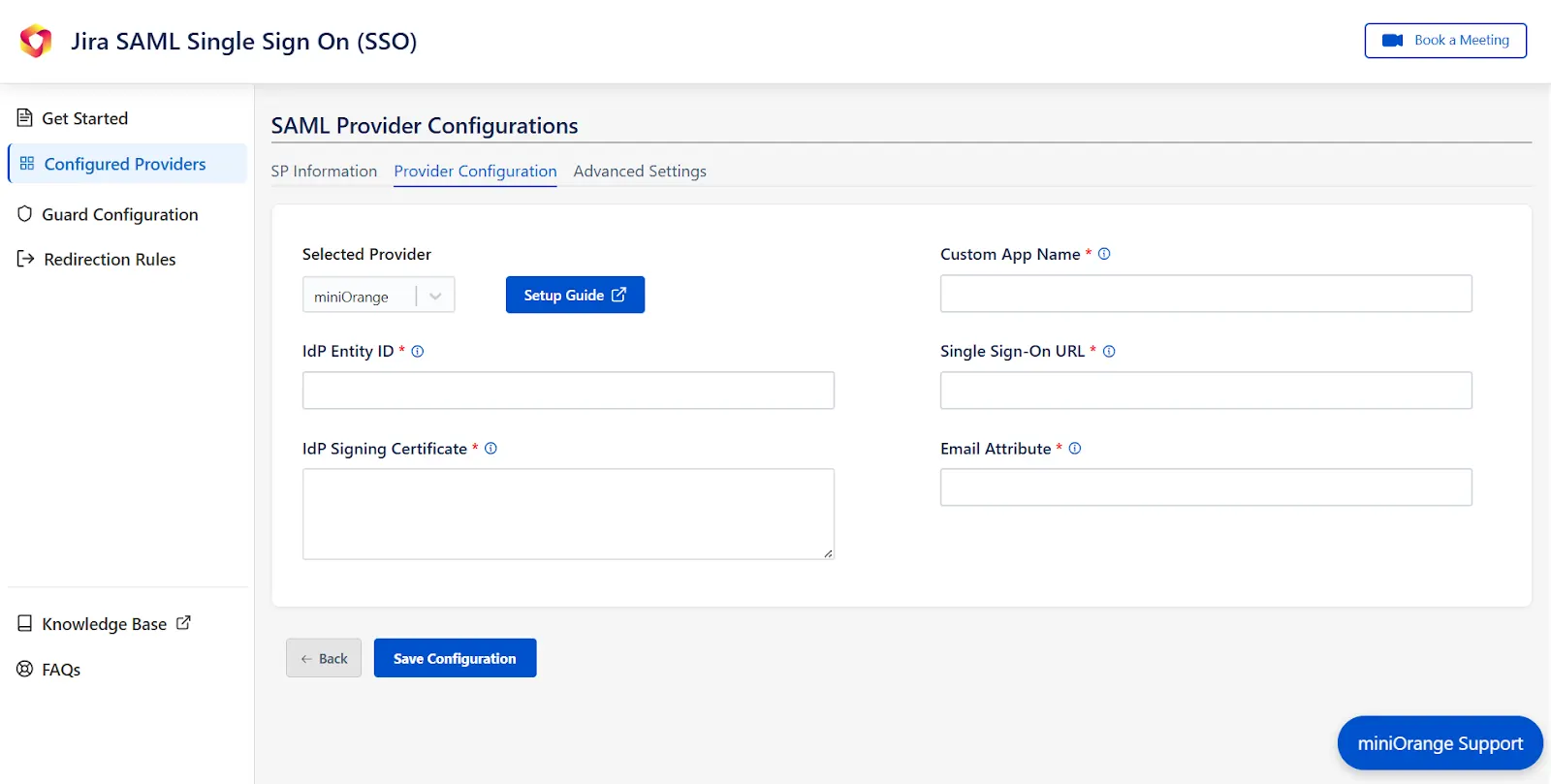Image resolution: width=1551 pixels, height=784 pixels.
Task: Click the Get Started document icon
Action: point(25,118)
